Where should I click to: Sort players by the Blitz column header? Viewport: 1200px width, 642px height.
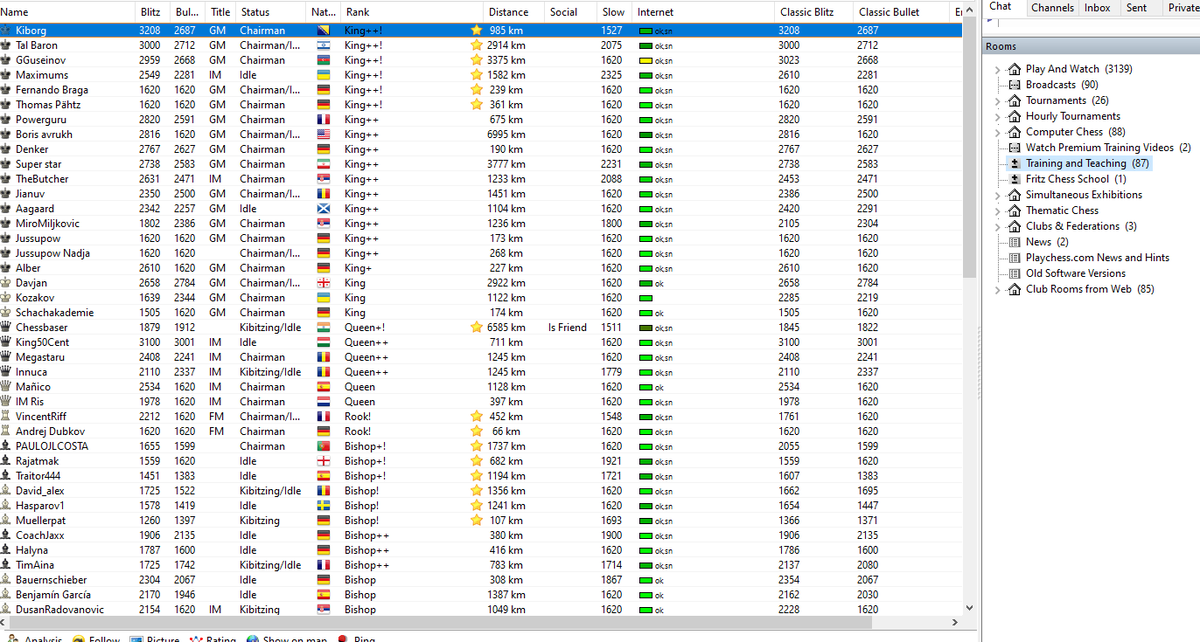pos(149,12)
